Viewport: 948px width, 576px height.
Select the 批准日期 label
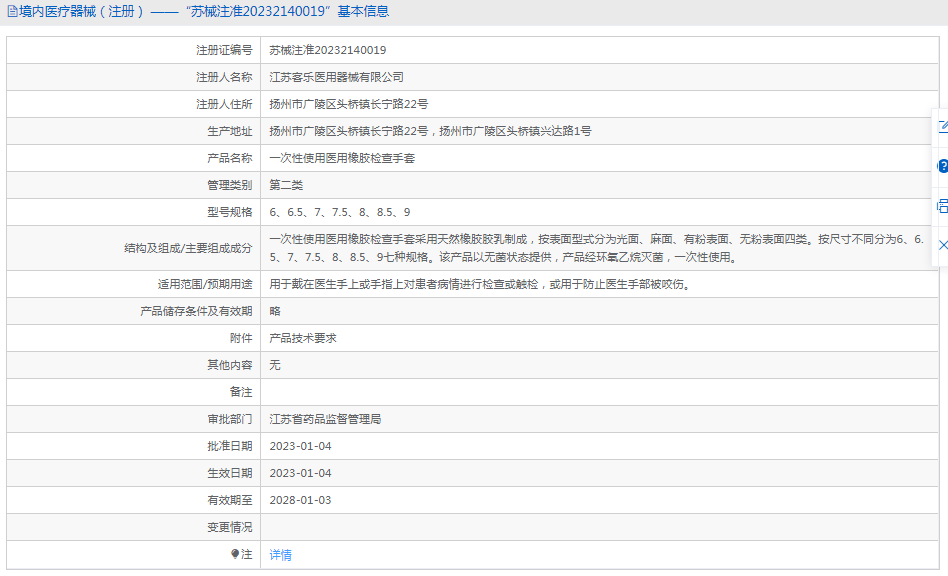point(230,446)
